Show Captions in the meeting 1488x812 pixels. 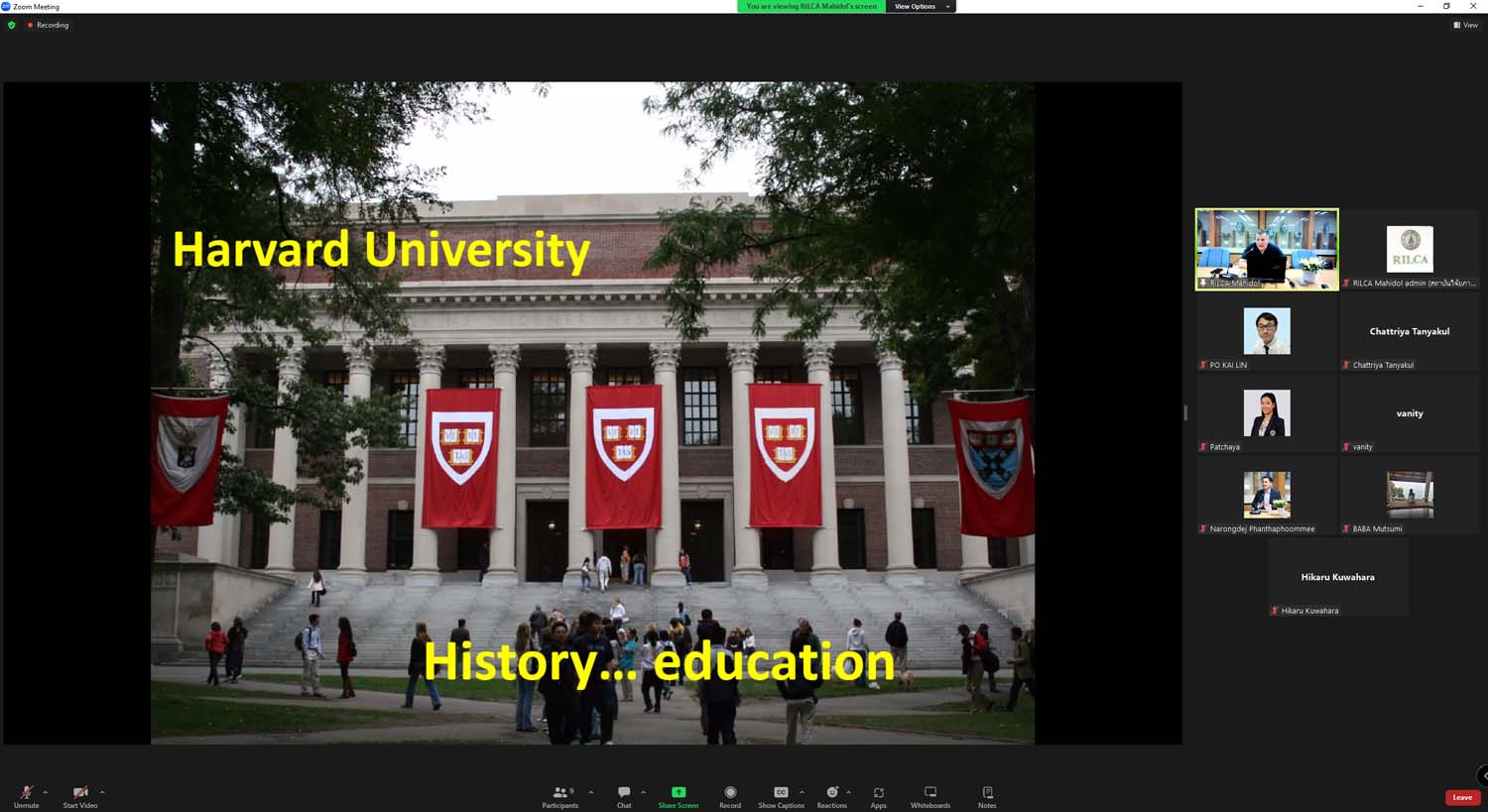coord(781,796)
